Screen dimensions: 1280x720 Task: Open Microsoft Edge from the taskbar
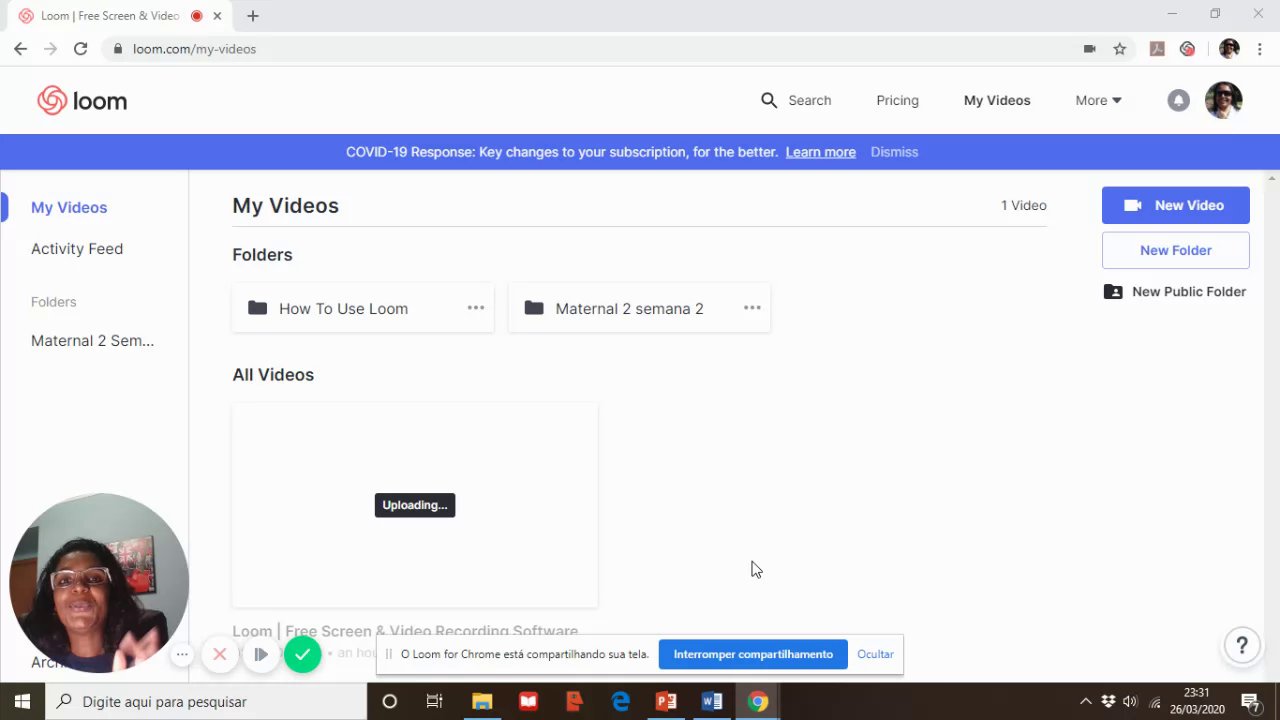tap(620, 701)
